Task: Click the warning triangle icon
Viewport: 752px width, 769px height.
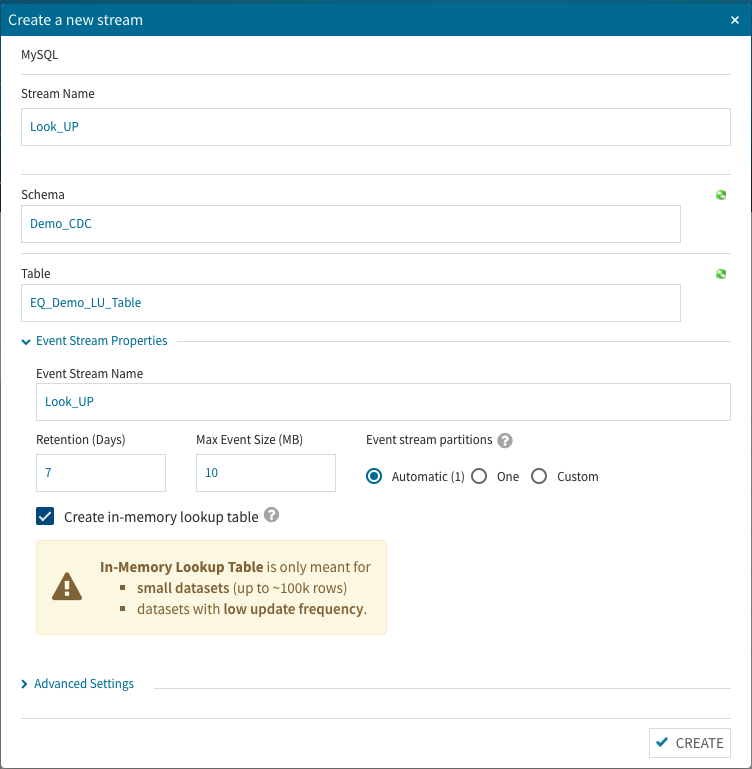Action: [x=67, y=587]
